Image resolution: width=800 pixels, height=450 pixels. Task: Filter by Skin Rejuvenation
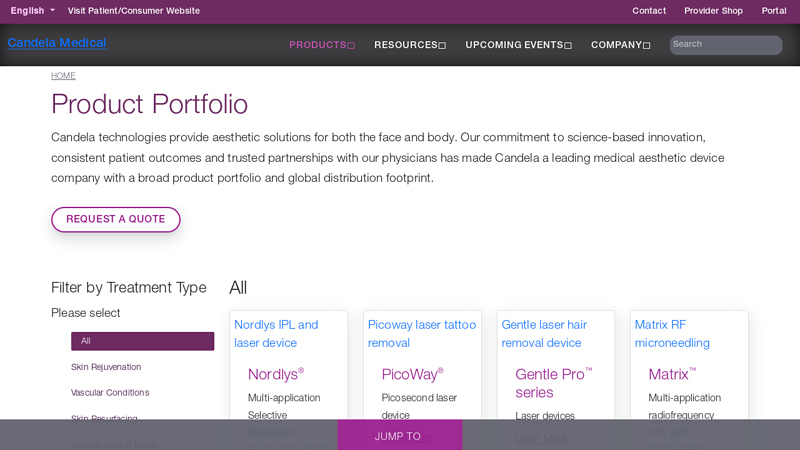click(x=106, y=367)
